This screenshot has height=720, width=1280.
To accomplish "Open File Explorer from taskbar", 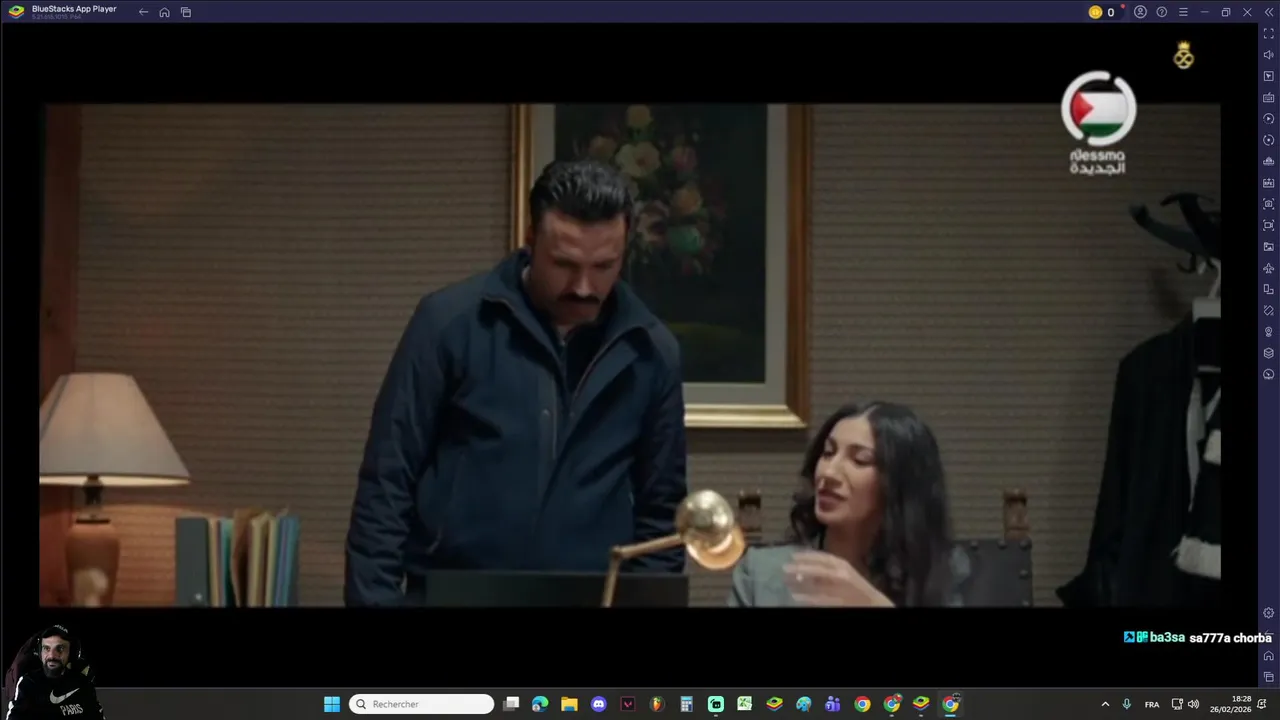I will pyautogui.click(x=569, y=704).
